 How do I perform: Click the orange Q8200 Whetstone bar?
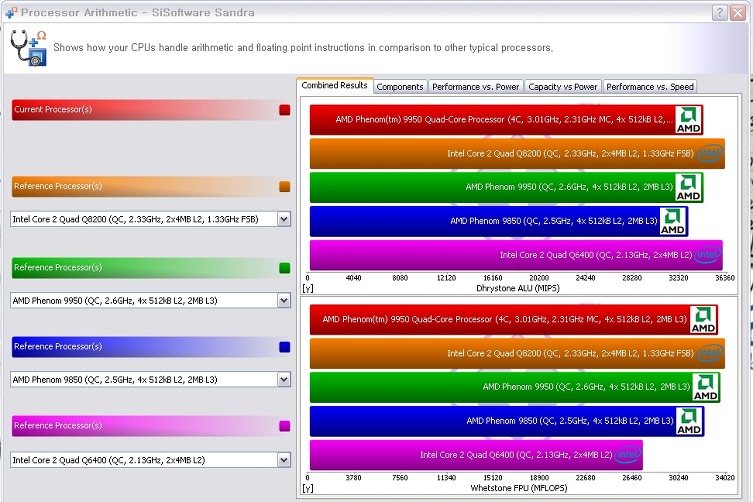tap(517, 354)
